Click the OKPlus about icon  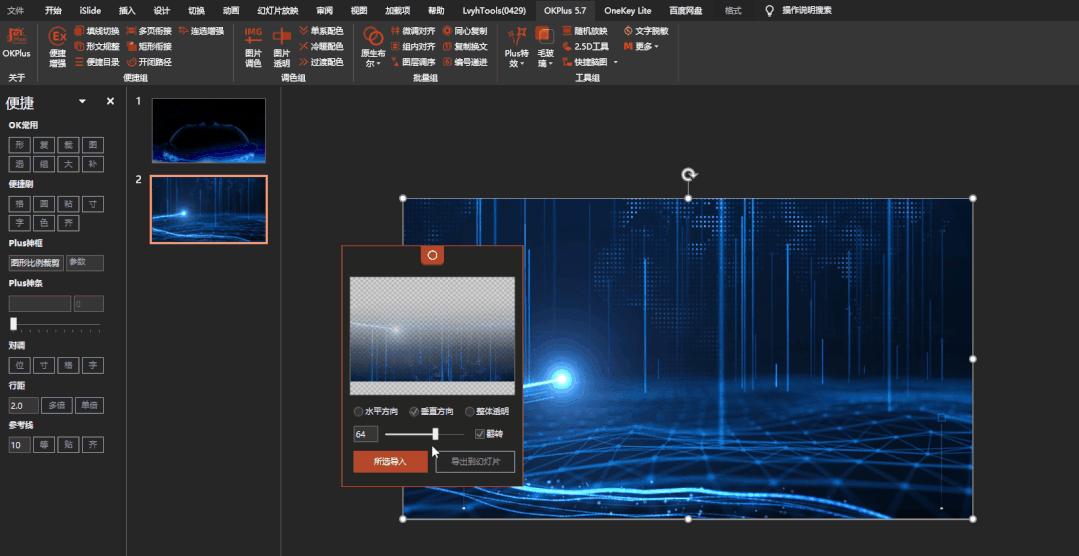(x=17, y=37)
